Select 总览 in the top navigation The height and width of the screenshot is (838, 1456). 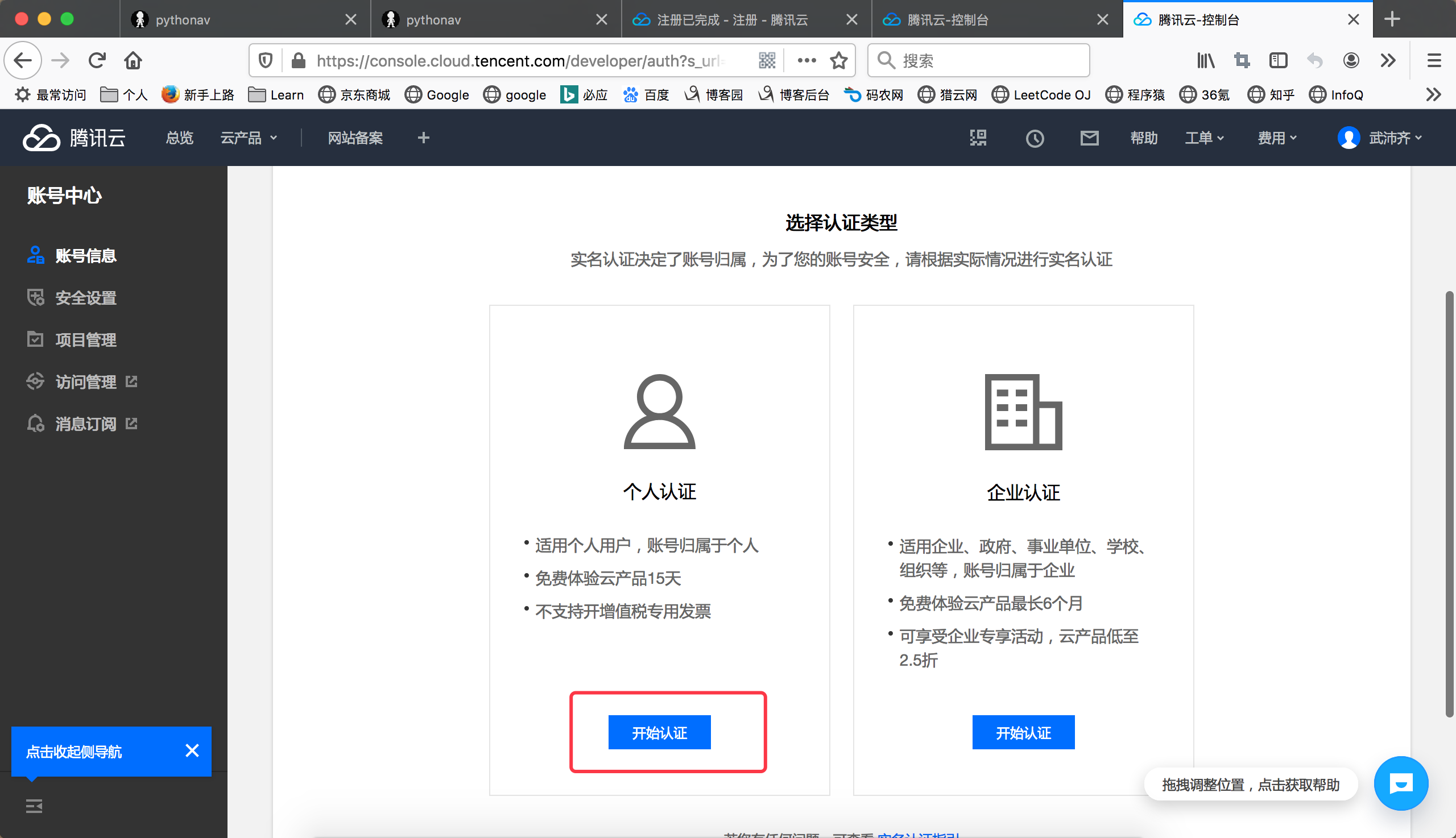tap(180, 138)
